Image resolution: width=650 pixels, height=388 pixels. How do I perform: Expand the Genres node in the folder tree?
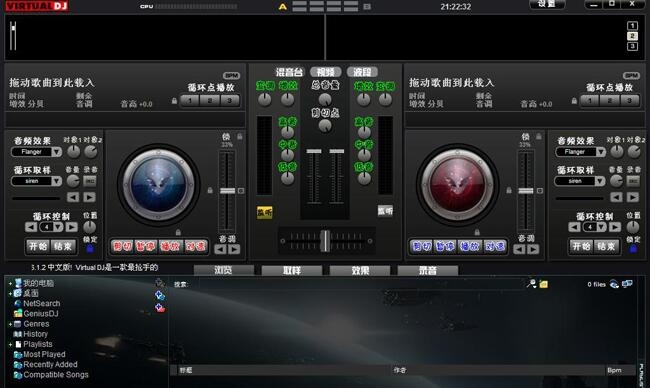click(10, 324)
